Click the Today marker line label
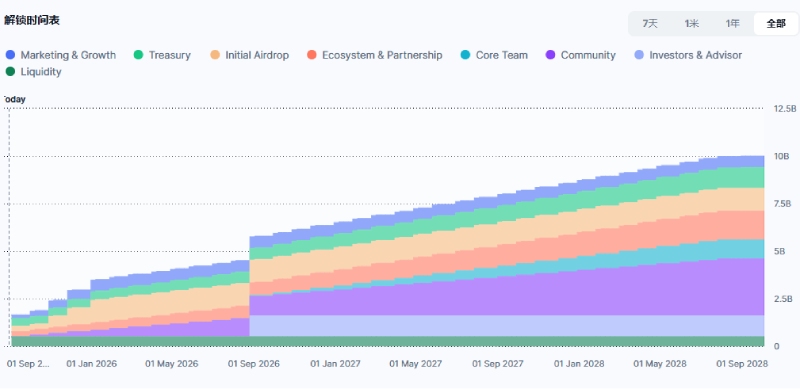800x389 pixels. point(14,100)
